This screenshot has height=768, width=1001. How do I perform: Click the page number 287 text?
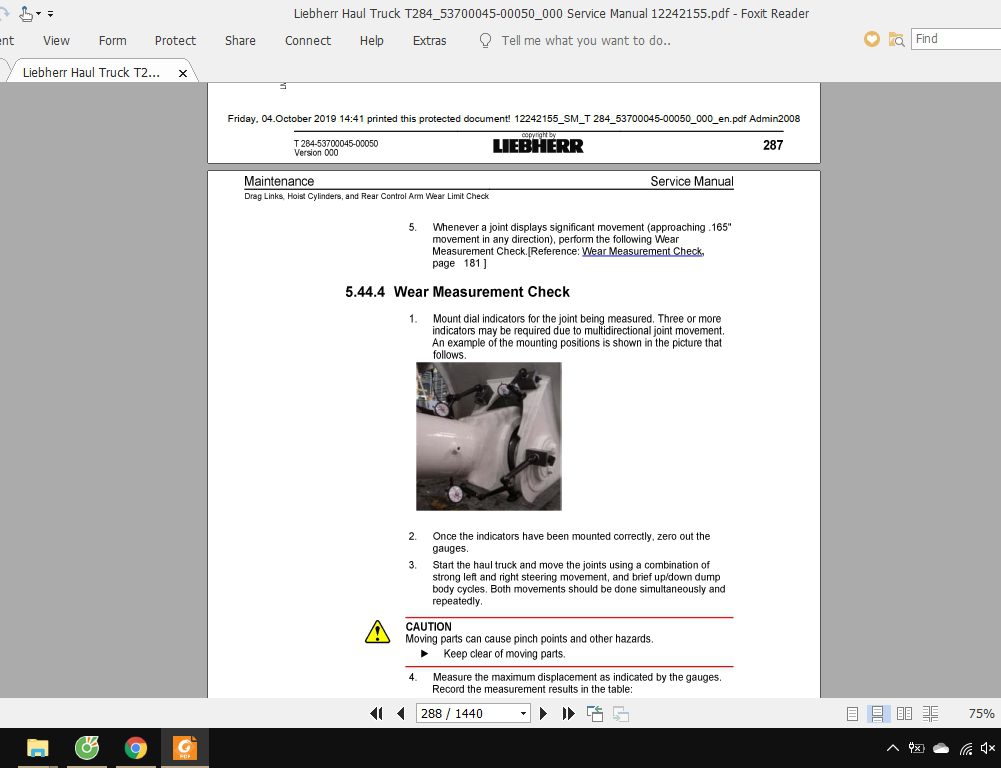coord(773,145)
